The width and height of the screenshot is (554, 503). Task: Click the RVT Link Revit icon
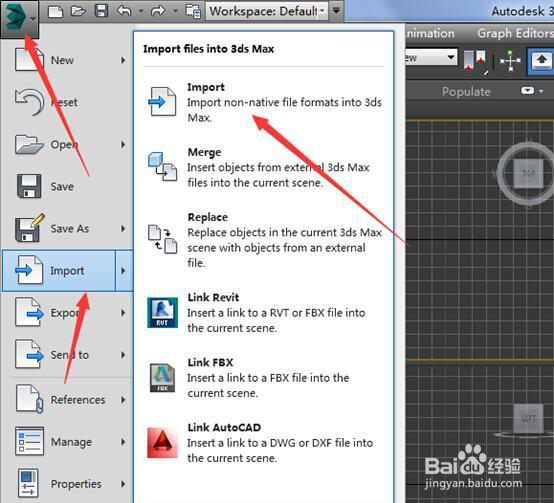pyautogui.click(x=163, y=313)
